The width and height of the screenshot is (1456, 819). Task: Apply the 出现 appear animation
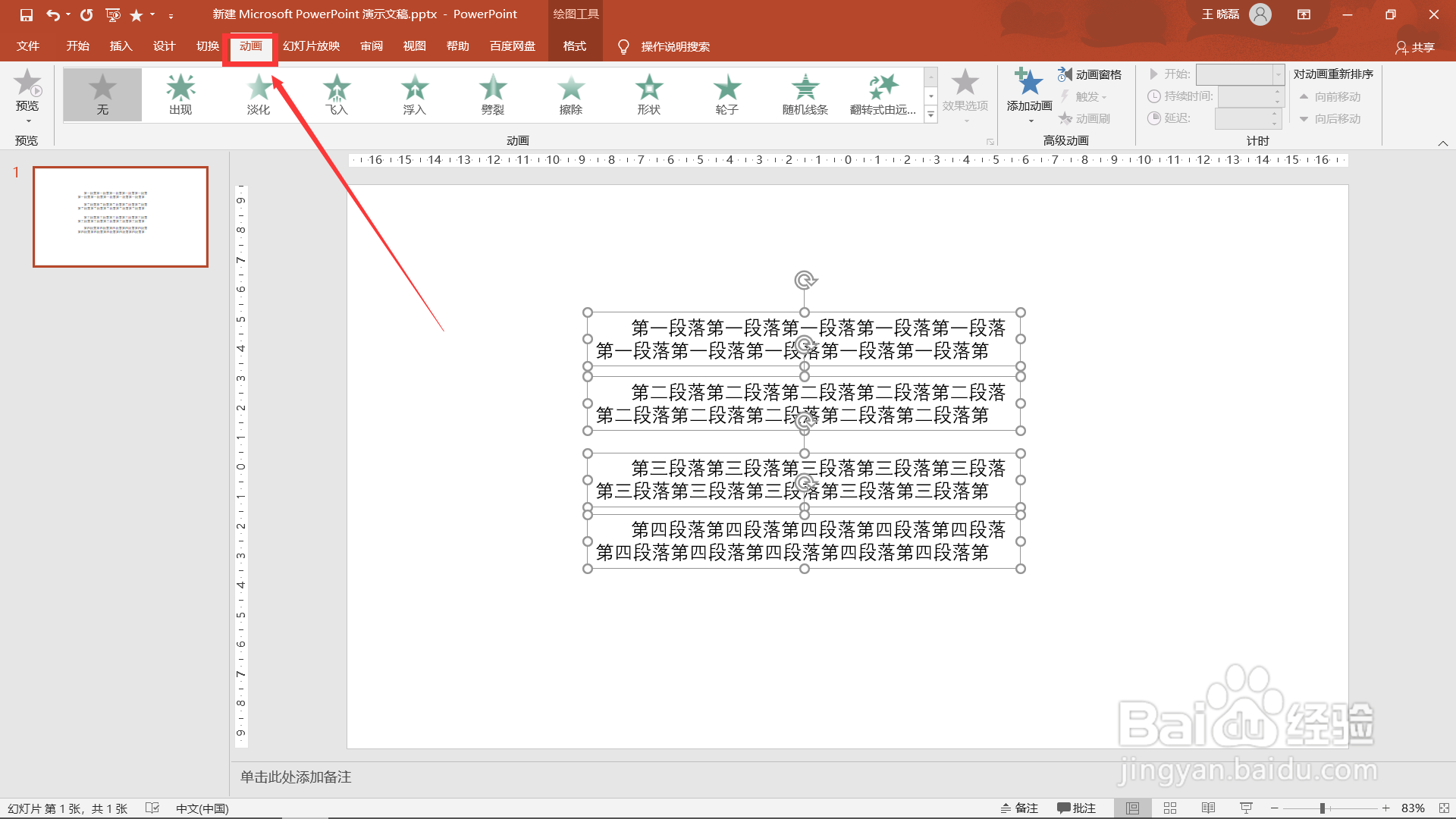coord(180,95)
